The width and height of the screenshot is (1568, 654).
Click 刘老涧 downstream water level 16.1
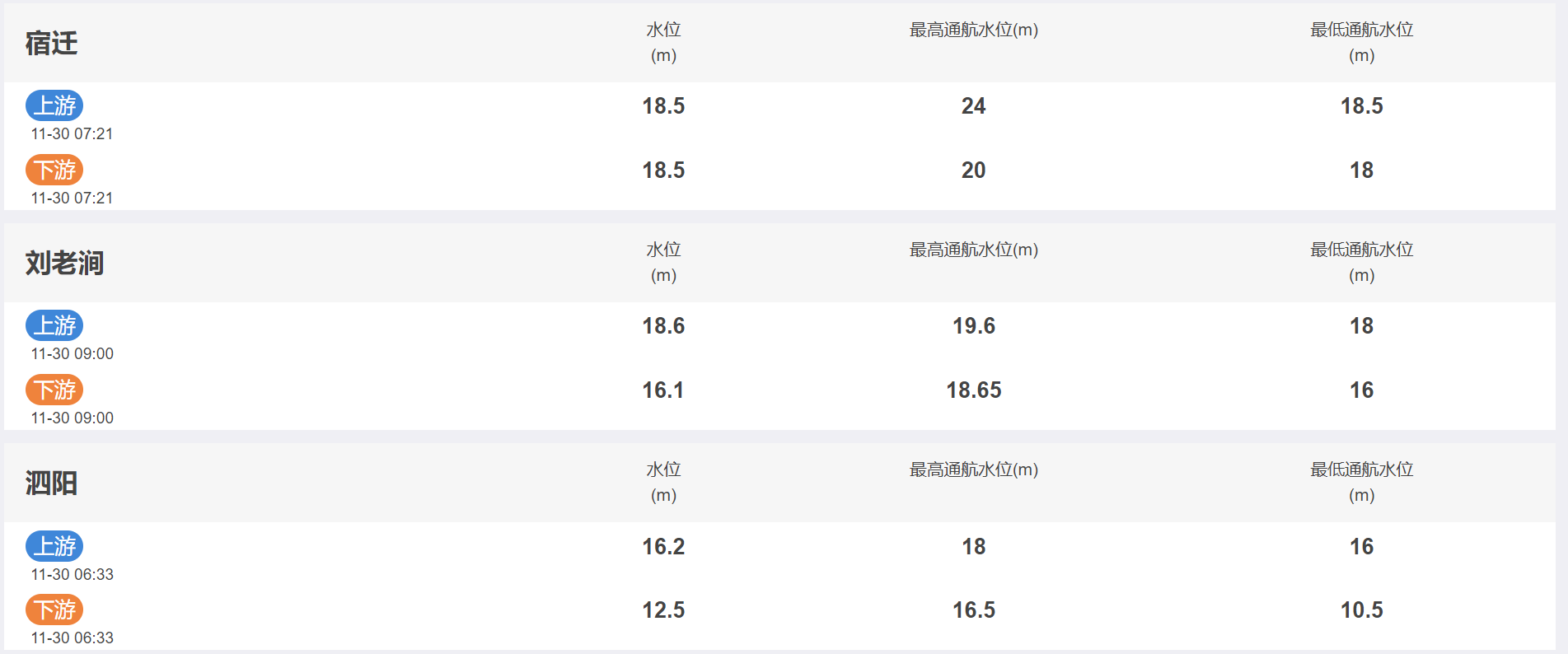[663, 390]
